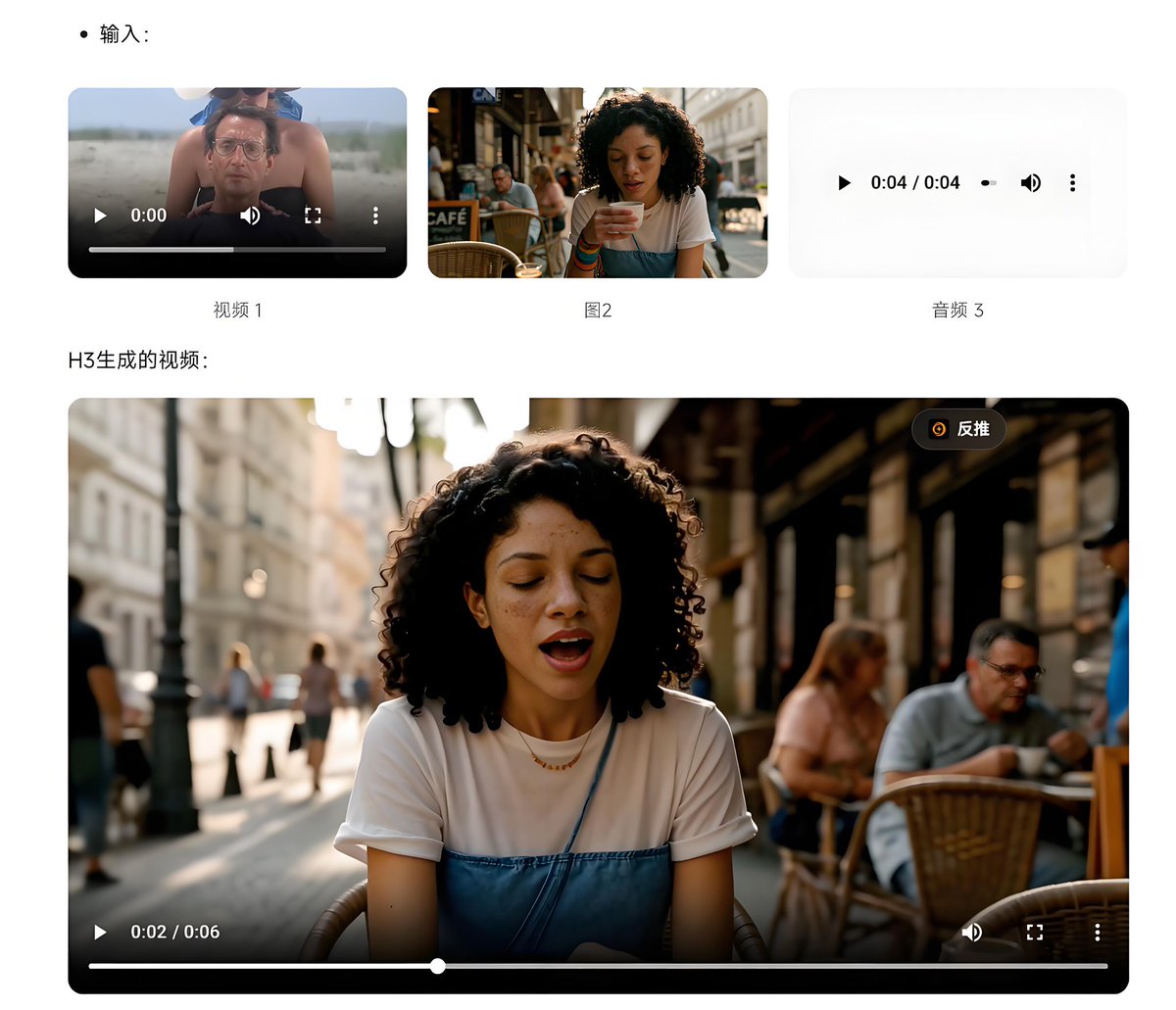
Task: Open more options menu for video 1
Action: [x=375, y=216]
